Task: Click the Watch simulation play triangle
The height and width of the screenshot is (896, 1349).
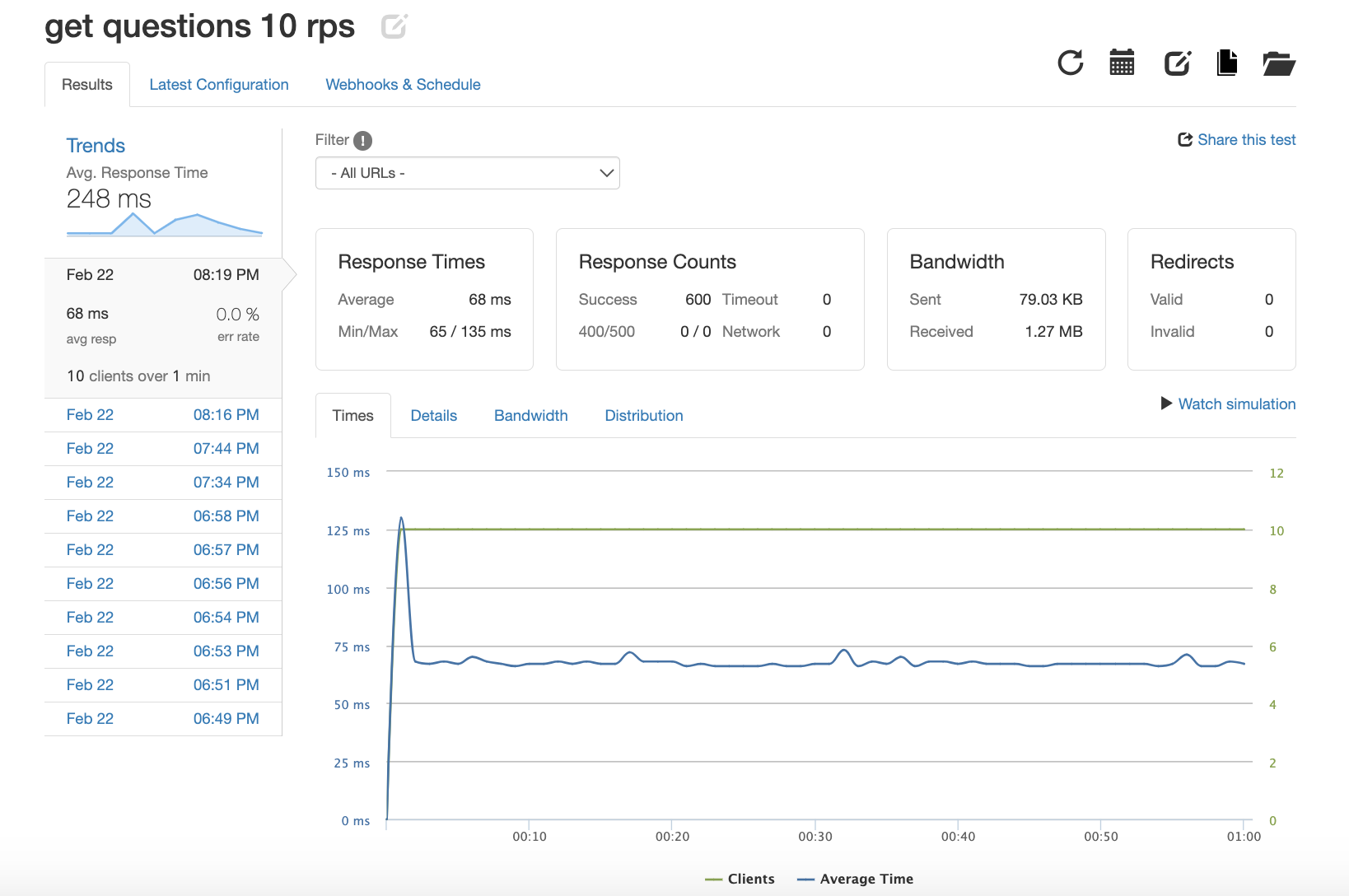Action: (1166, 404)
